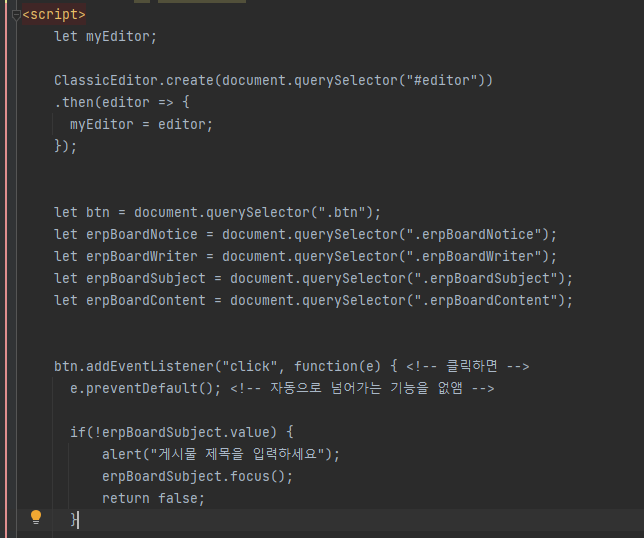
Task: Click the erpBoardContent declaration line
Action: 313,301
